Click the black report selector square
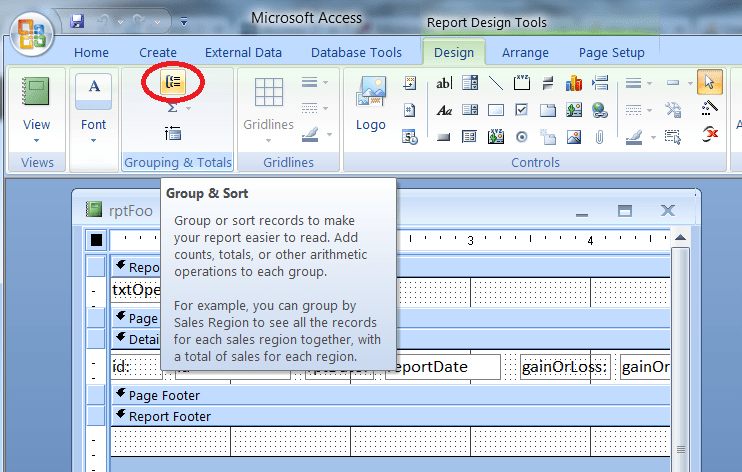The width and height of the screenshot is (742, 472). 96,240
